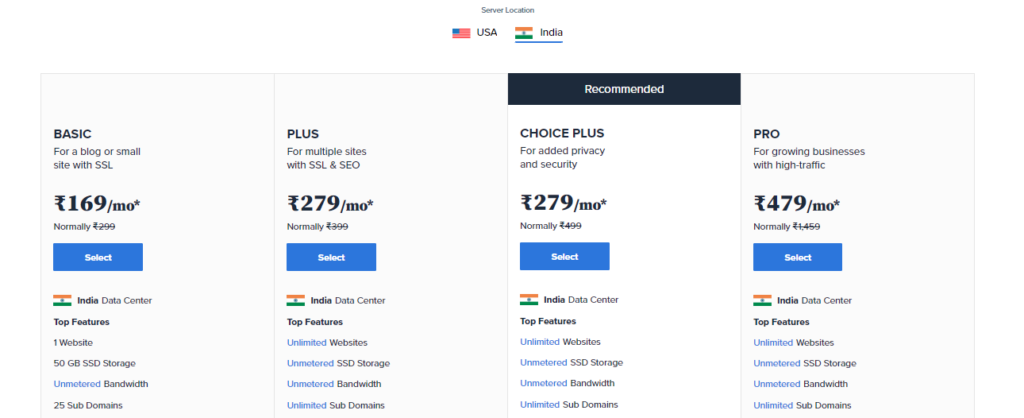Screen dimensions: 1024x418
Task: Click Unlimited Websites link in Plus plan
Action: [x=306, y=342]
